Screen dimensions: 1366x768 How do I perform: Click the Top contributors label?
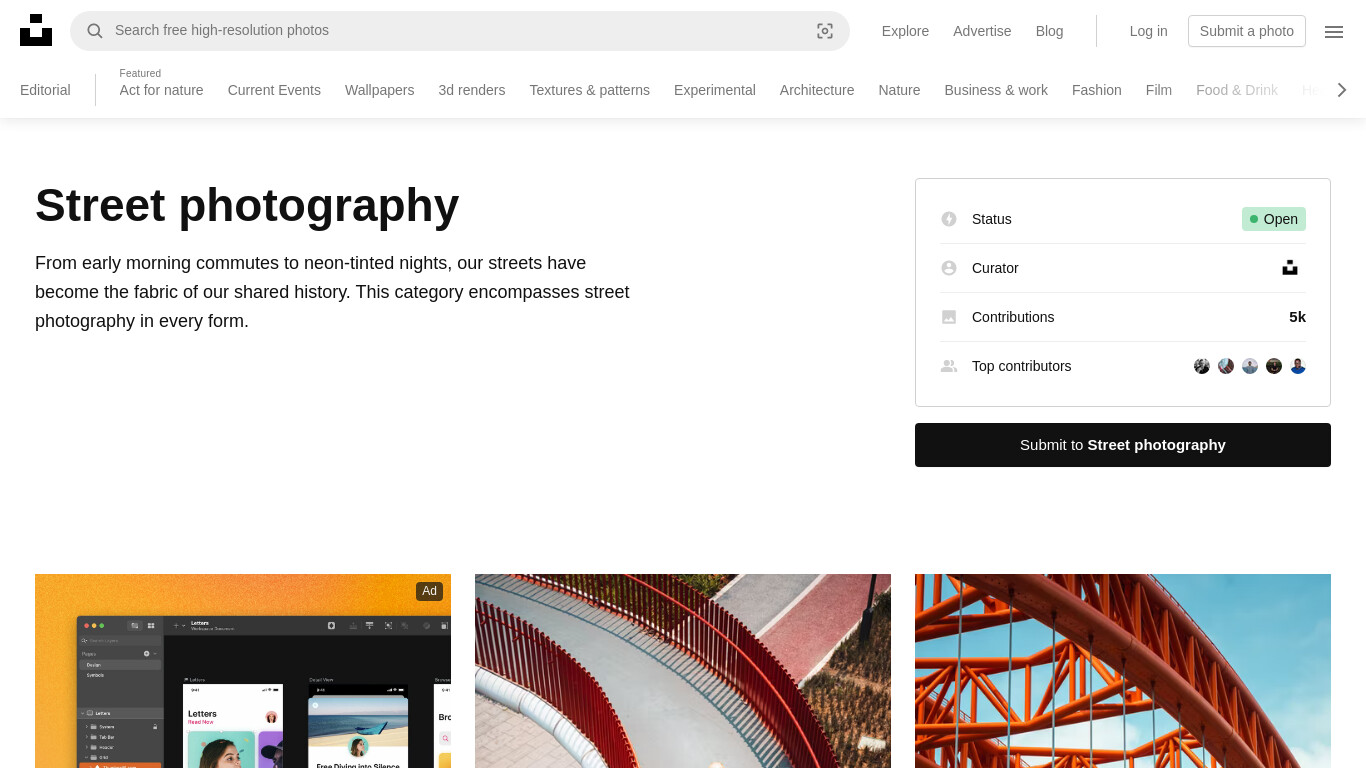(1021, 366)
